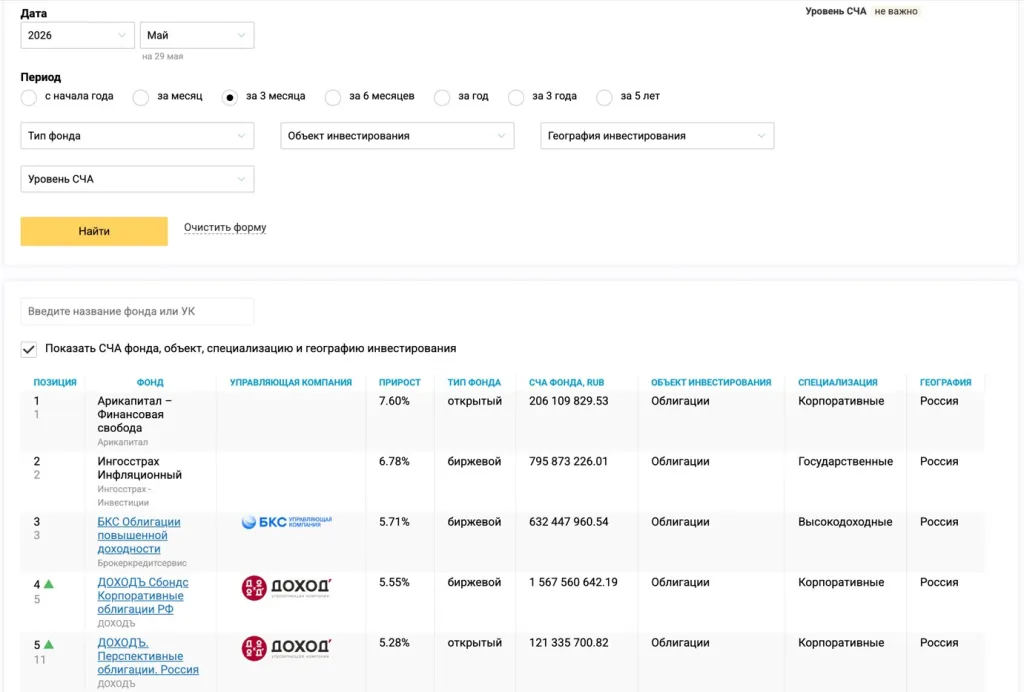Sort by 'СЧА фонда, RUB' column header
Viewport: 1024px width, 692px height.
tap(566, 382)
